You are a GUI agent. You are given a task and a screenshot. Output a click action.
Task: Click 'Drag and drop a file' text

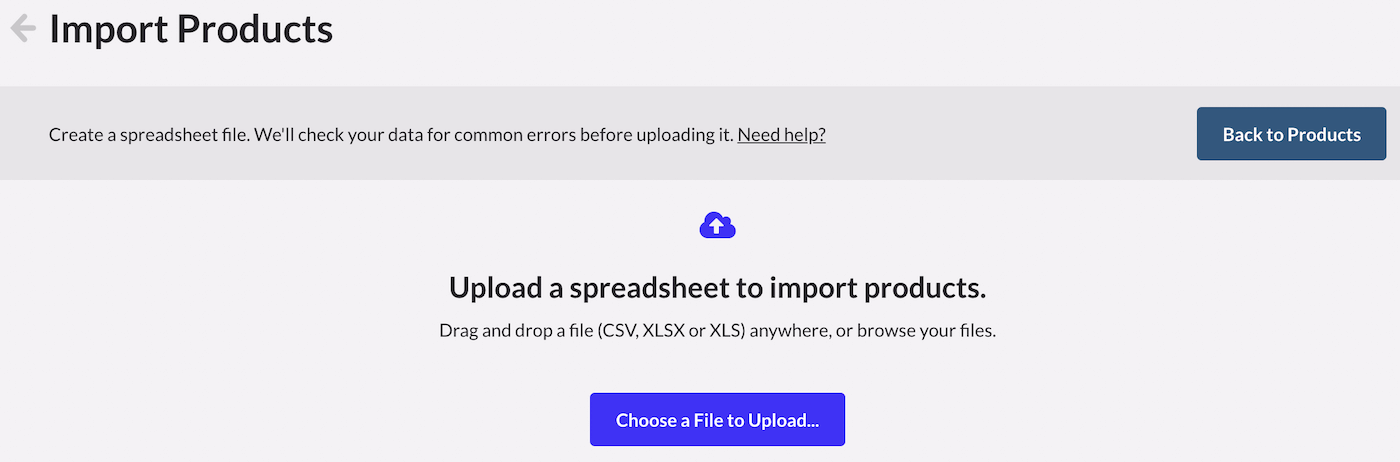coord(516,330)
